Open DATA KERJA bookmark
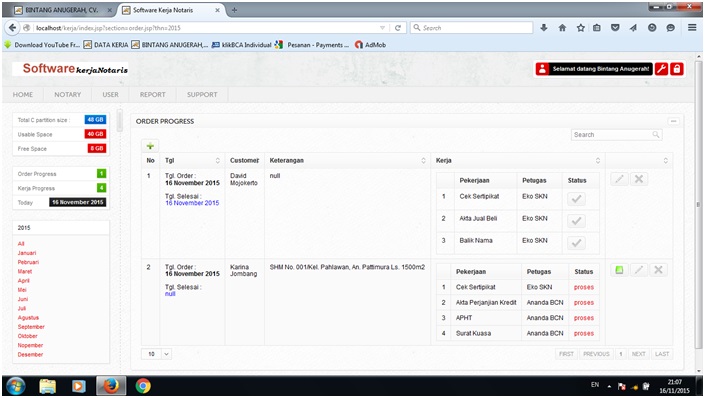Screen dimensions: 705x398 tap(106, 45)
